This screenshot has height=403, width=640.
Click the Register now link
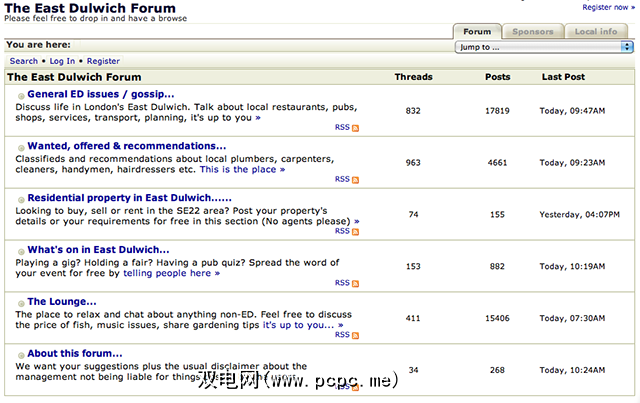coord(608,7)
